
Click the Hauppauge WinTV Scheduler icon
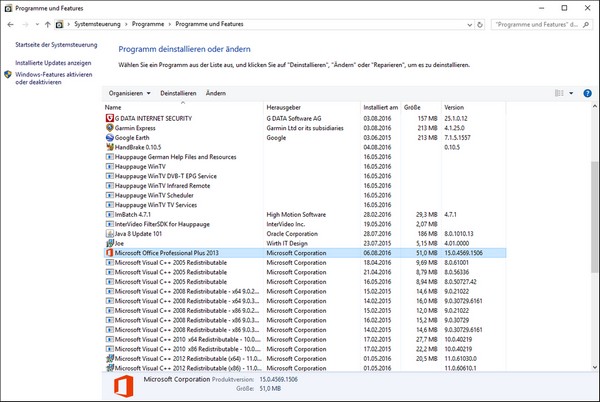click(x=109, y=195)
